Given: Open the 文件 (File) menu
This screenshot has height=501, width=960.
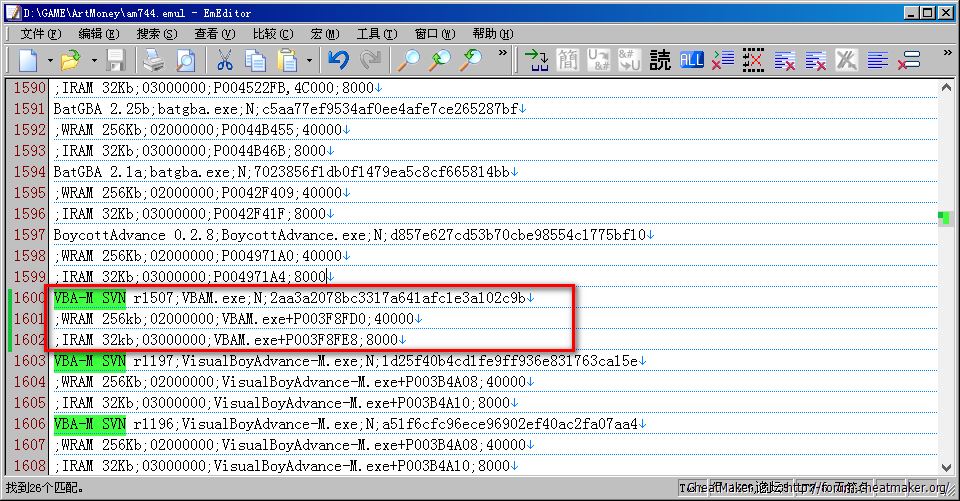Looking at the screenshot, I should tap(40, 33).
